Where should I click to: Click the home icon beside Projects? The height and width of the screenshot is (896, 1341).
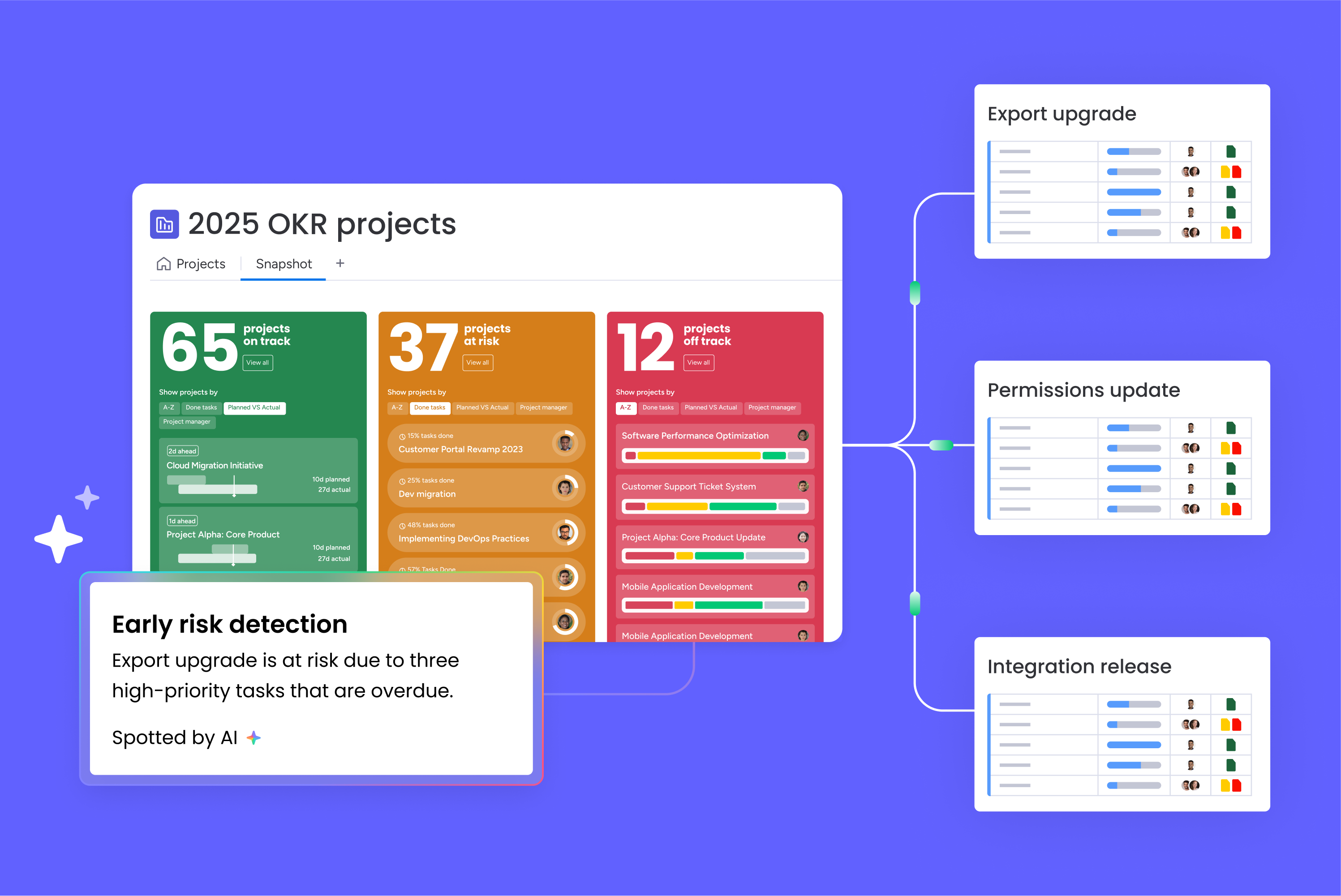click(163, 263)
